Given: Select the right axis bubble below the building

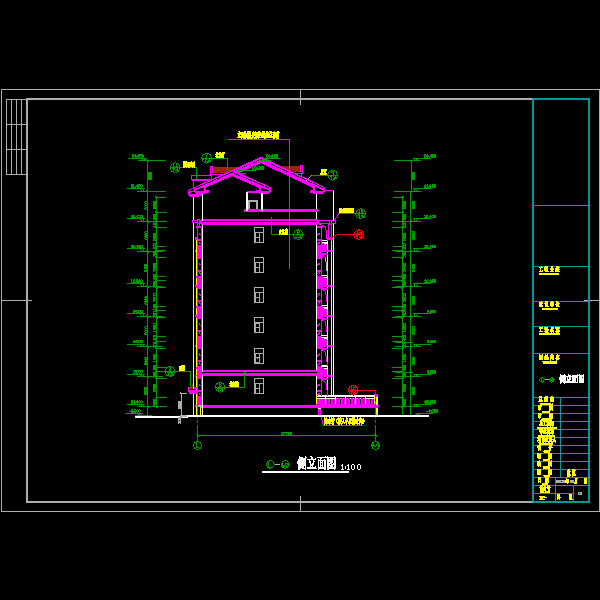Looking at the screenshot, I should (375, 445).
